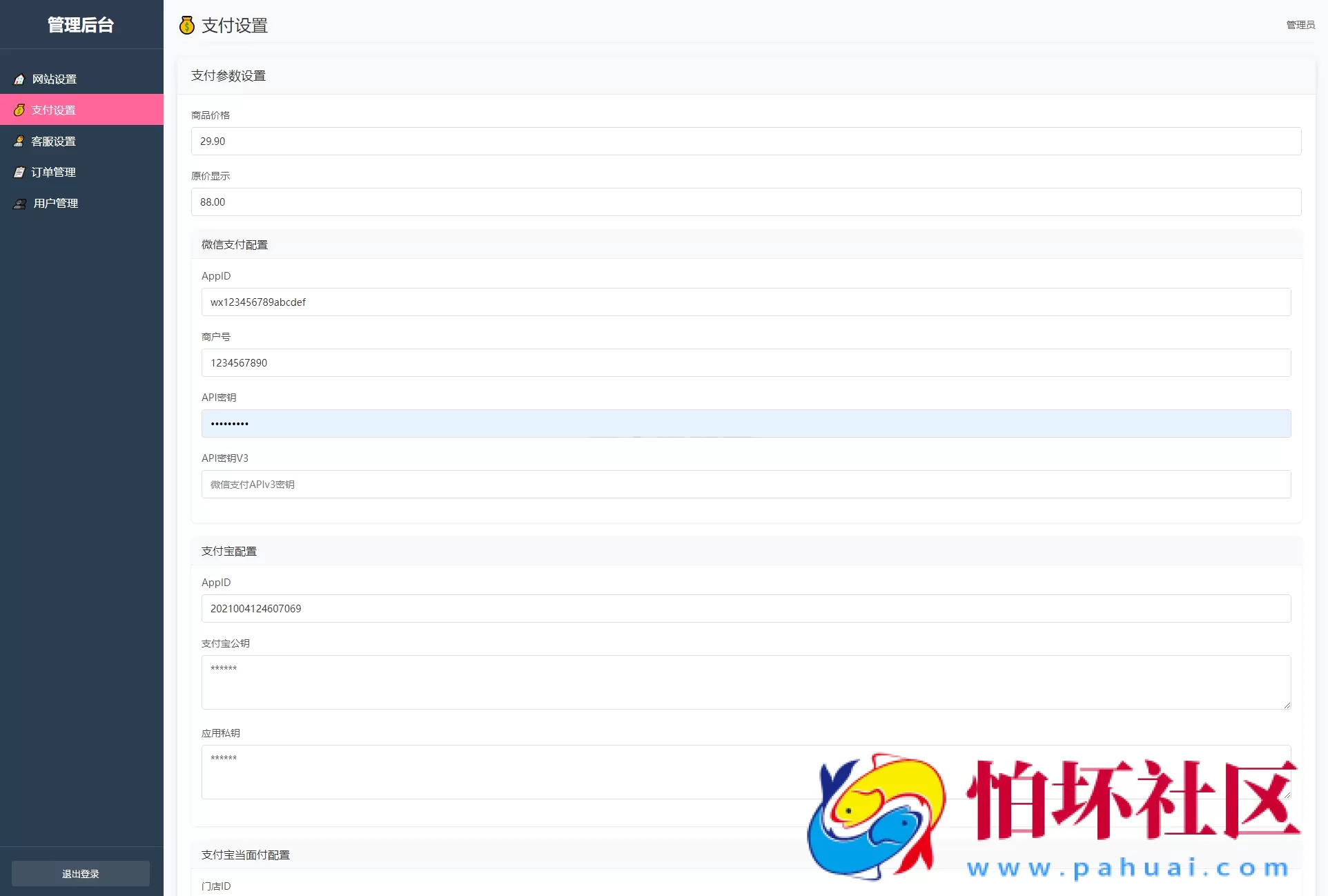Image resolution: width=1328 pixels, height=896 pixels.
Task: Click the 管理员 link at top right
Action: (x=1300, y=25)
